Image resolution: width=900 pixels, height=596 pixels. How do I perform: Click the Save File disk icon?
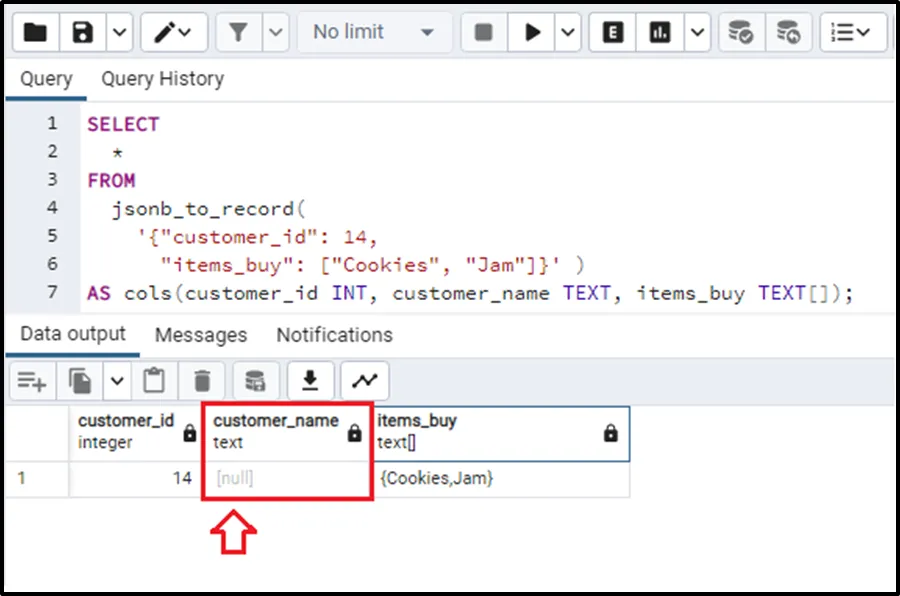[x=83, y=33]
